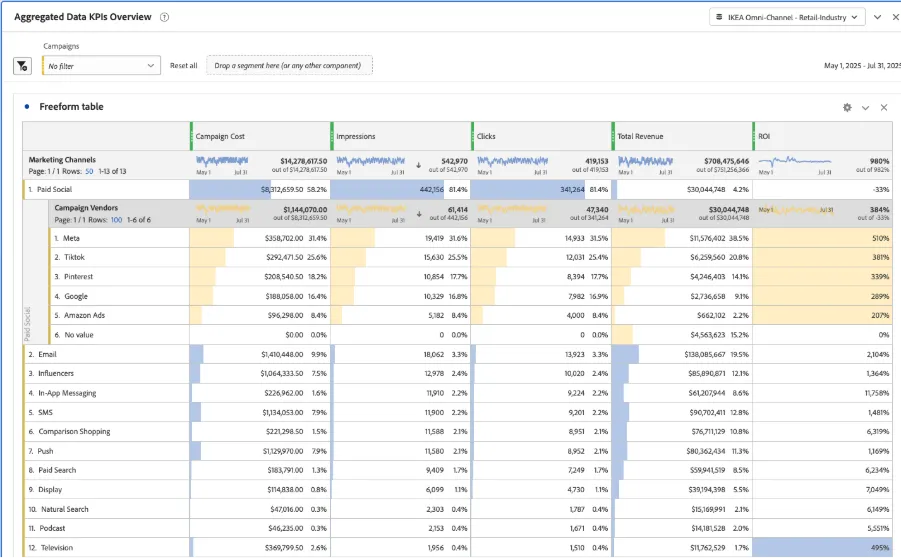The height and width of the screenshot is (558, 901).
Task: Collapse the Freeform table panel chevron
Action: pos(865,107)
